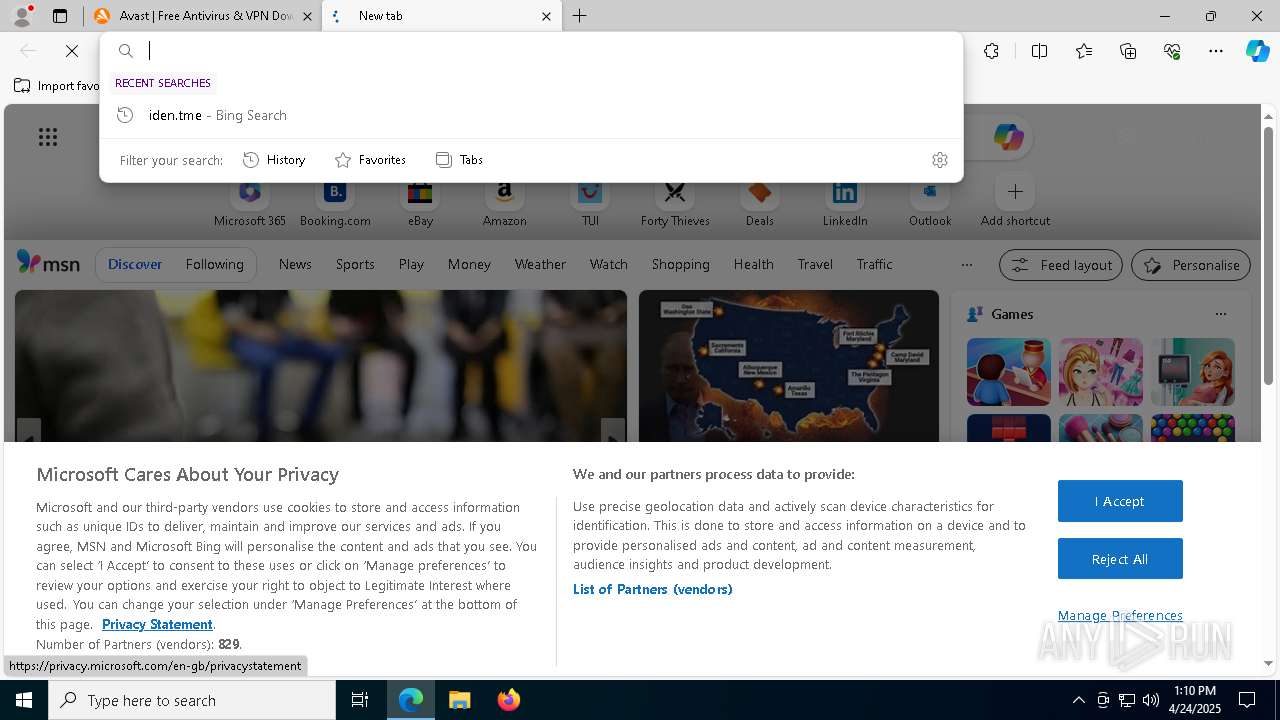Launch Firefox from the taskbar

tap(509, 700)
